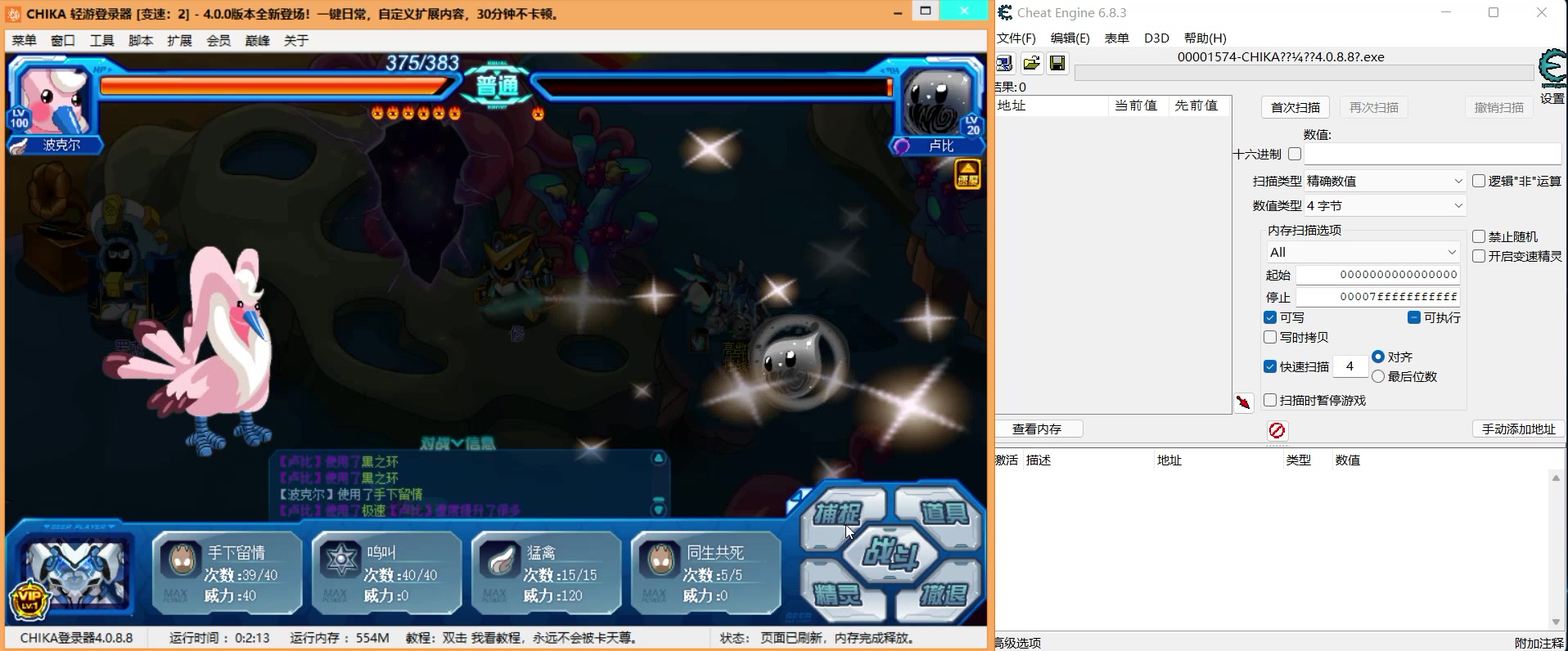Toggle the 十六进制 hex checkbox
This screenshot has height=651, width=1568.
1294,154
